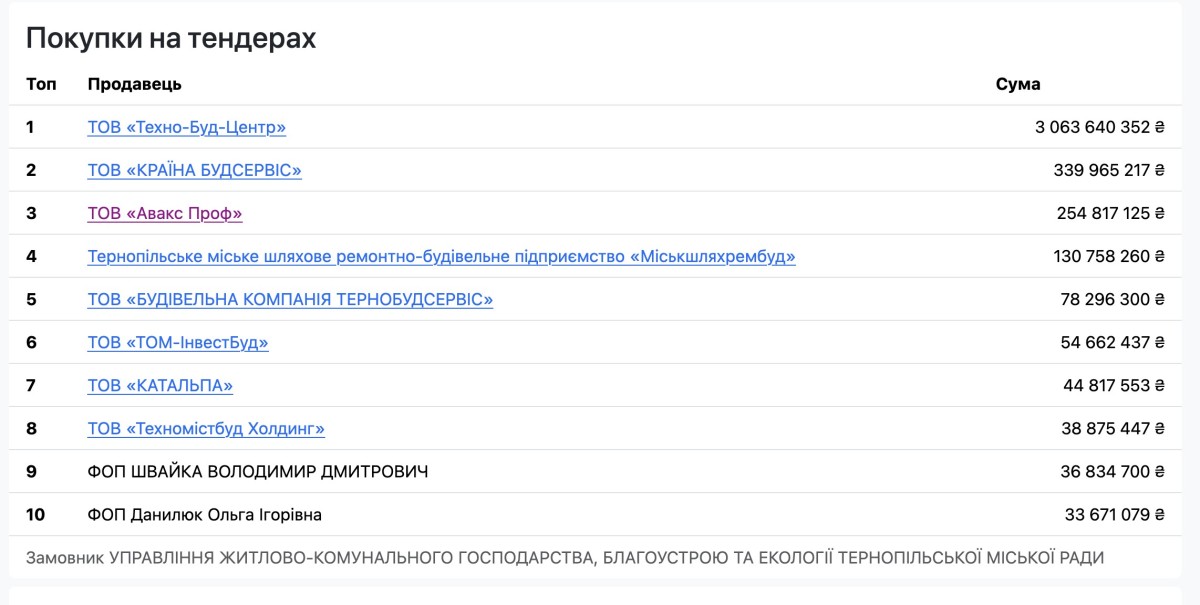This screenshot has width=1200, height=605.
Task: Click rank number 7 in Топ column
Action: 31,385
